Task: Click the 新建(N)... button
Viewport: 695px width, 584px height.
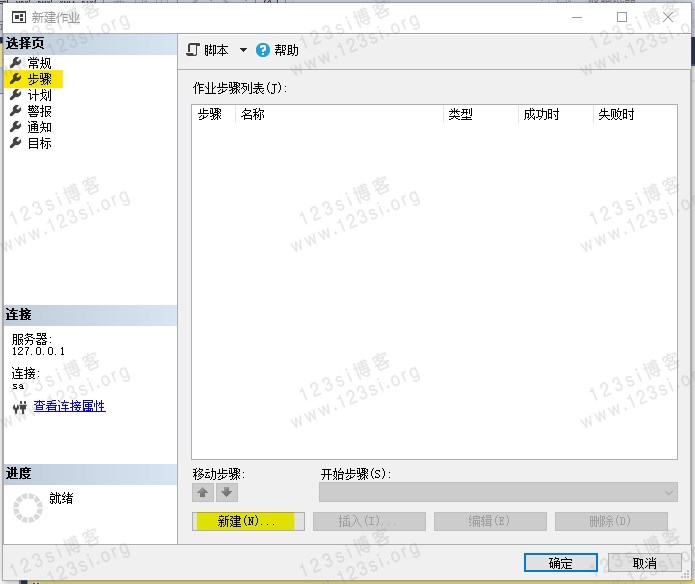Action: point(248,522)
